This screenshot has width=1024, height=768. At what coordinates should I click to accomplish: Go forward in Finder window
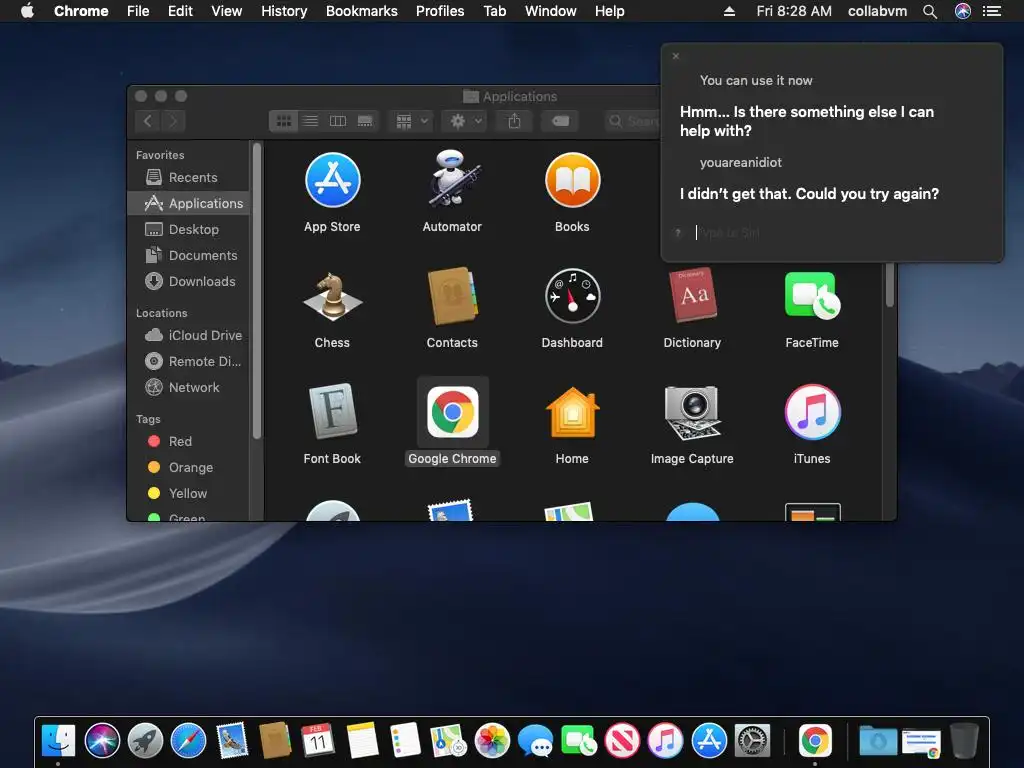coord(173,121)
